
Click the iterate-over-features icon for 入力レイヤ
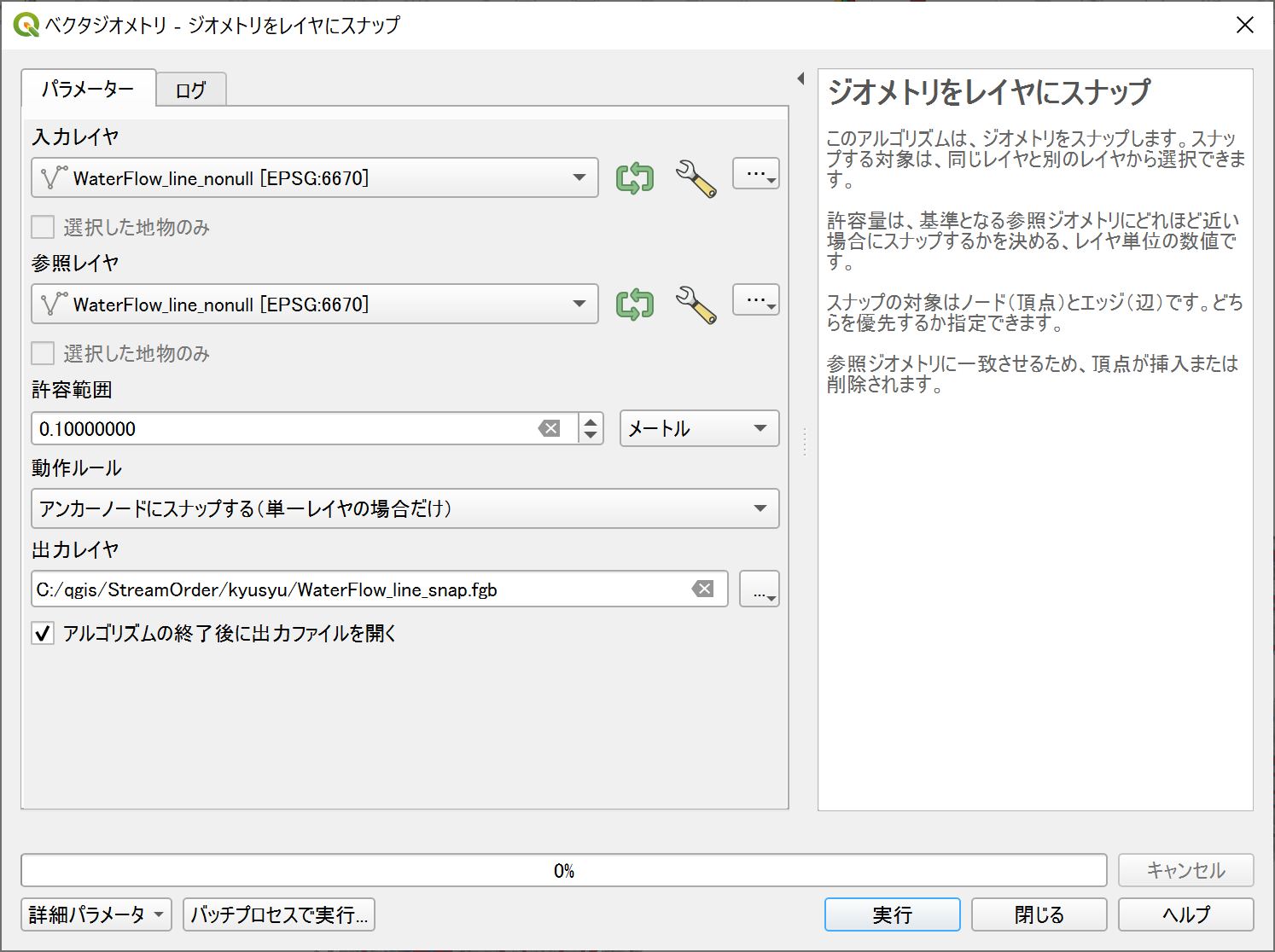(x=635, y=178)
